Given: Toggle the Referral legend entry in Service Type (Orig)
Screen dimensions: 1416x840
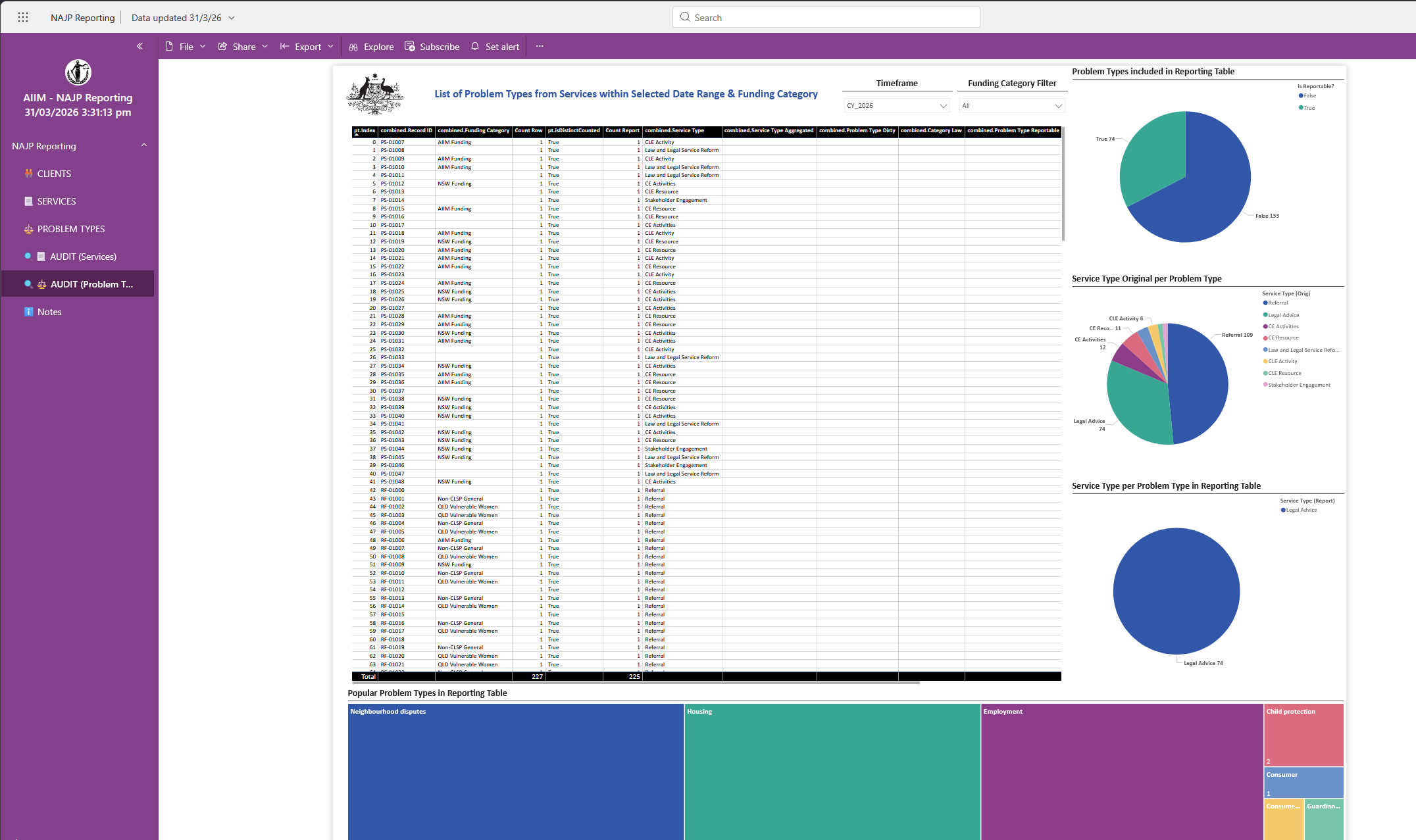Looking at the screenshot, I should click(1278, 303).
